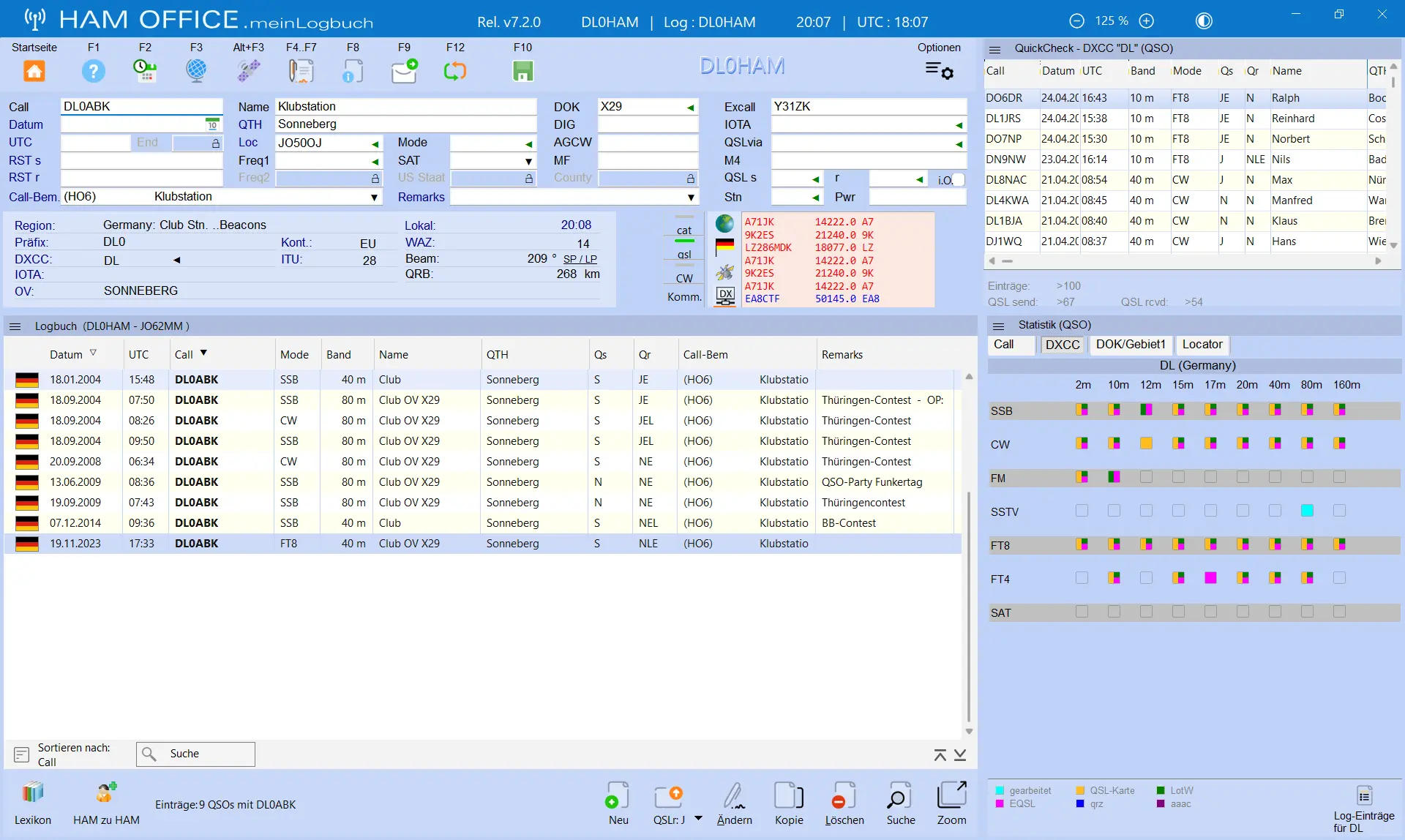Open the F3 globe map icon
This screenshot has height=840, width=1405.
(196, 71)
